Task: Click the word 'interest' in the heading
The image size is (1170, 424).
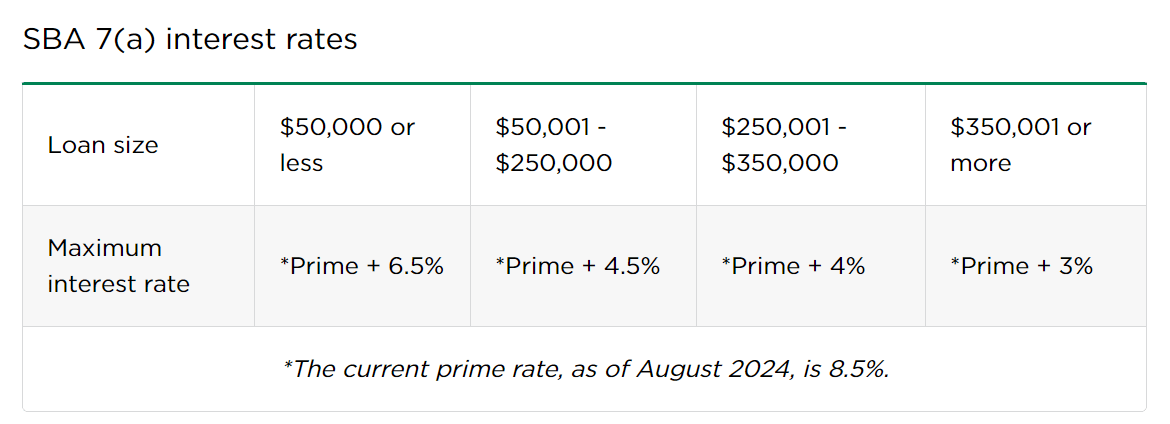Action: [217, 40]
